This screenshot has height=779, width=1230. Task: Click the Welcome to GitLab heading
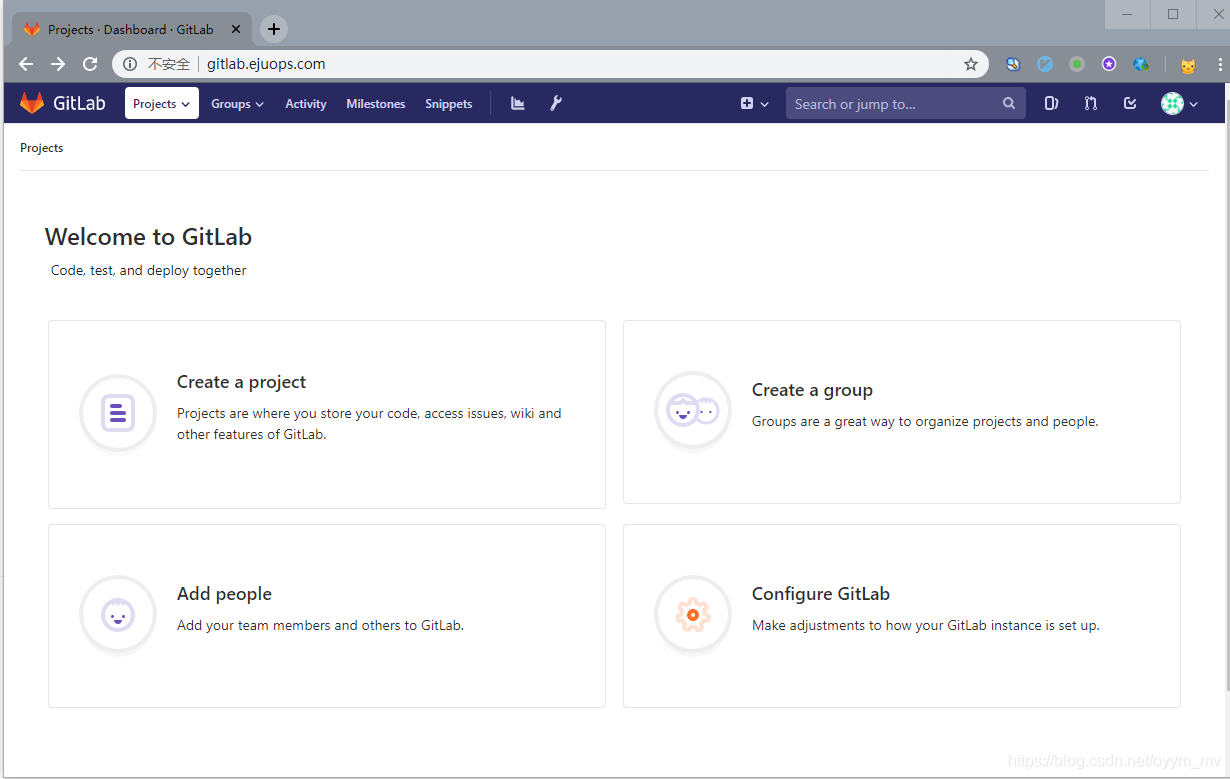coord(148,237)
